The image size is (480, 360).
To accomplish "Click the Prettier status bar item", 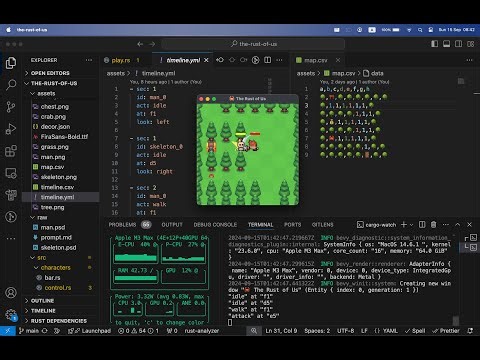I will pos(446,331).
